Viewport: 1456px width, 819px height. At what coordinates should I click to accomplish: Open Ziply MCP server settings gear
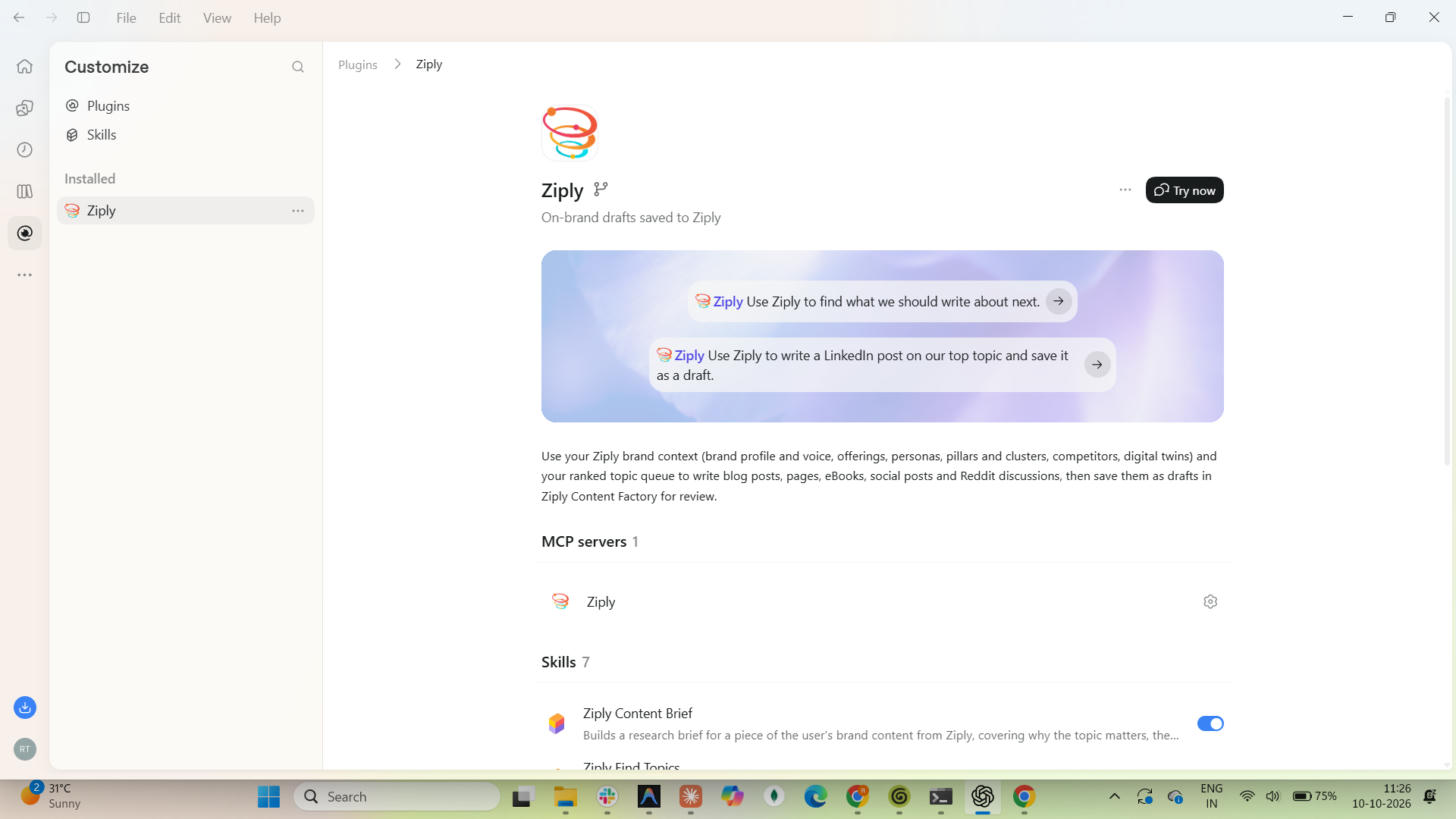(1210, 602)
